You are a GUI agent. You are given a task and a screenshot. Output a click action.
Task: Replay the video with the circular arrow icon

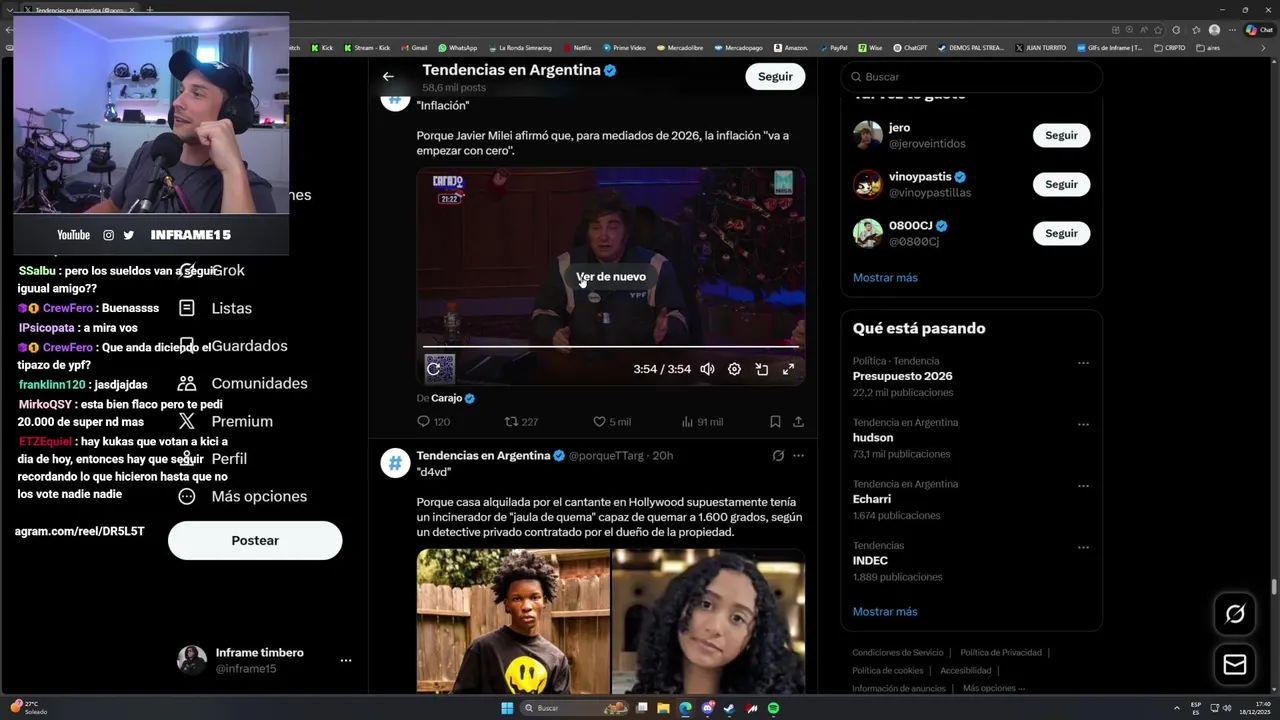coord(433,369)
